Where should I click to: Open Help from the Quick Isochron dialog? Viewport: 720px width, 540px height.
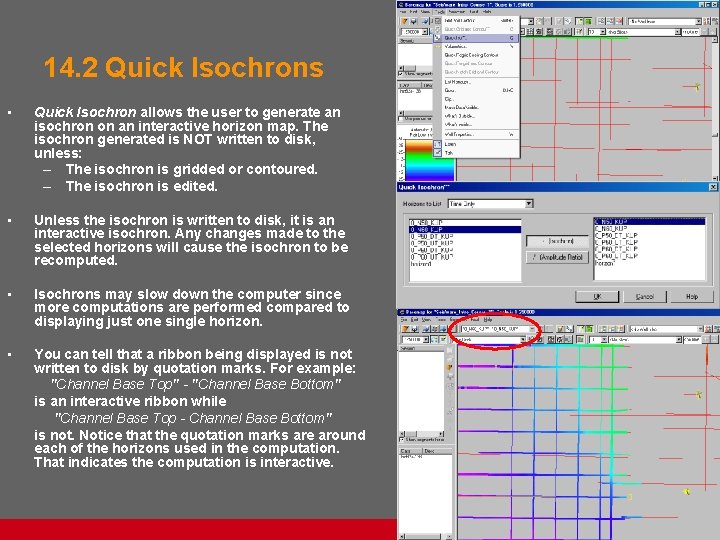[692, 297]
